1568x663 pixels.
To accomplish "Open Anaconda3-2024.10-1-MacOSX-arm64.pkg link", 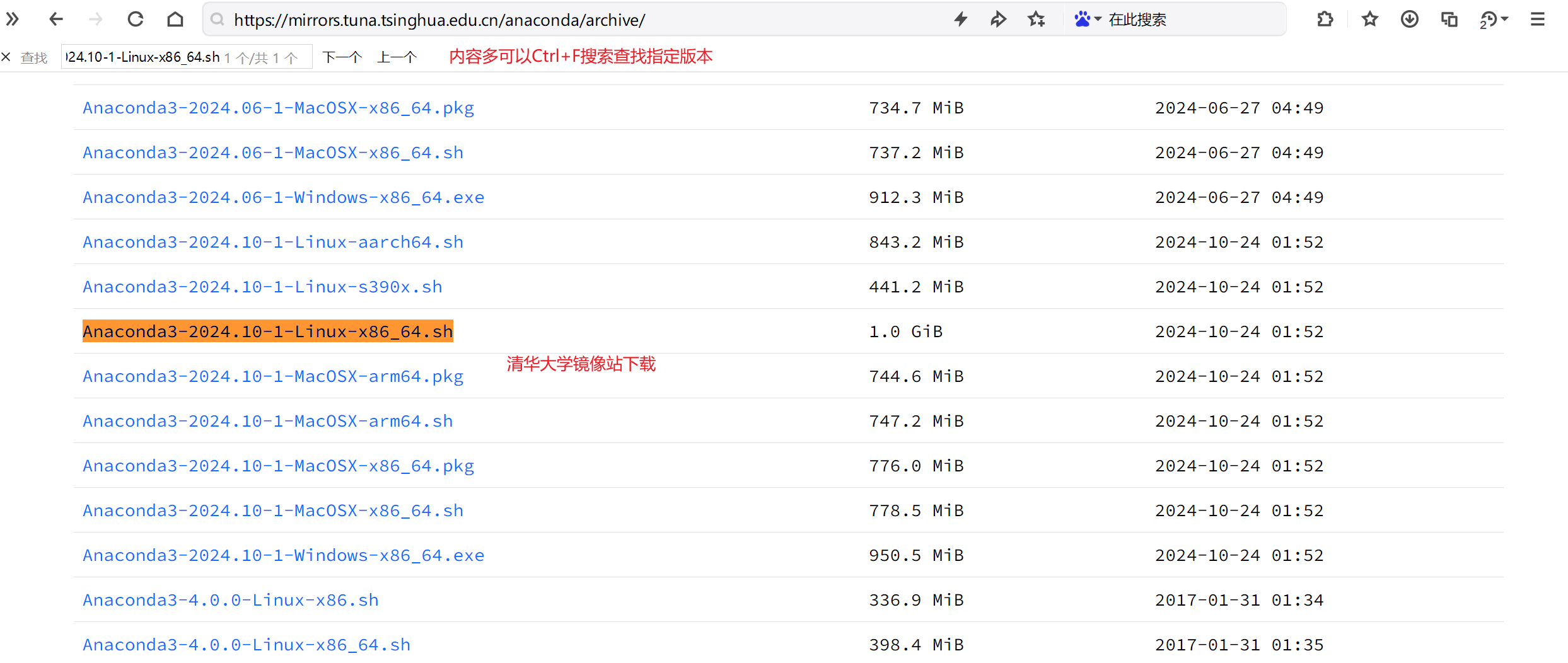I will 273,376.
